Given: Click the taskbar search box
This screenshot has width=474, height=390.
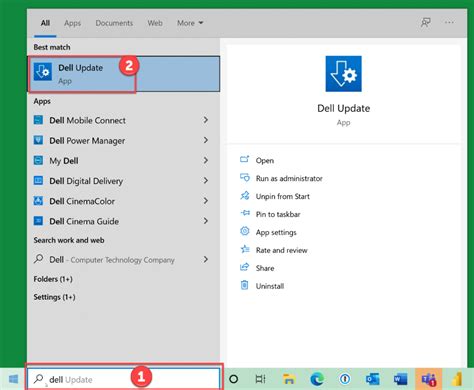Looking at the screenshot, I should (x=124, y=379).
